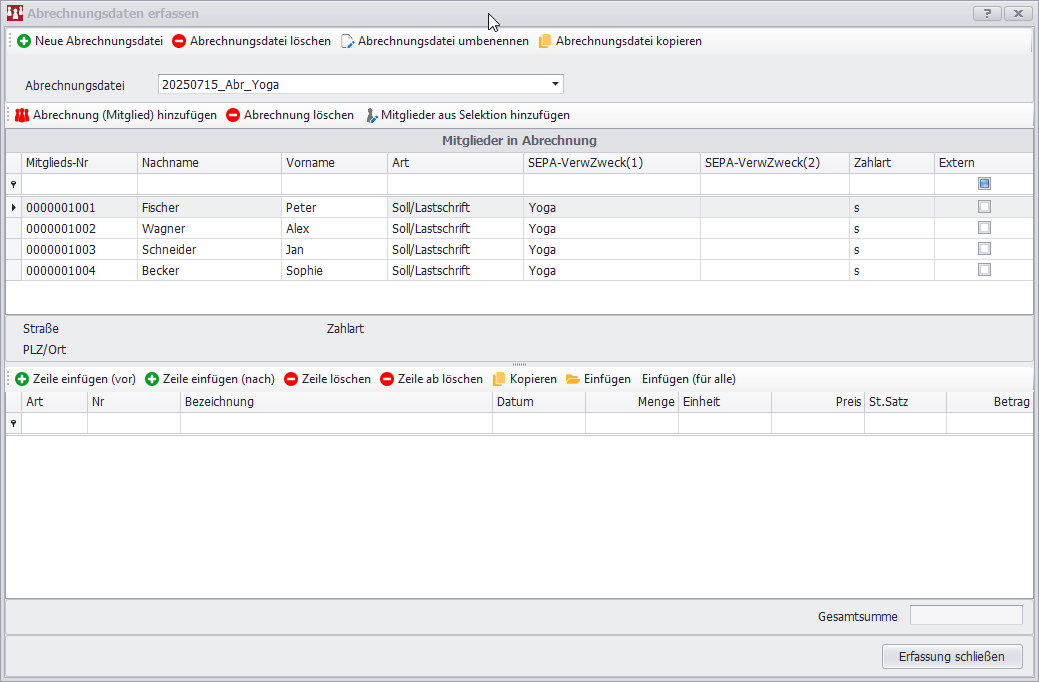Screen dimensions: 1039x682
Task: Sort by the Nachname column header
Action: click(208, 162)
